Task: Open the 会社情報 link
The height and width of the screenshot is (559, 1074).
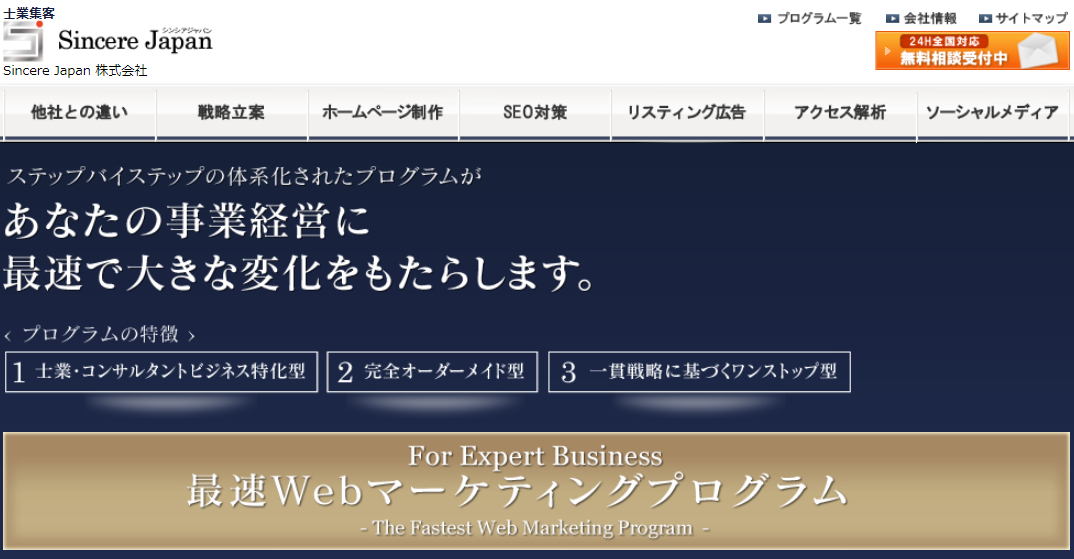Action: [x=930, y=18]
